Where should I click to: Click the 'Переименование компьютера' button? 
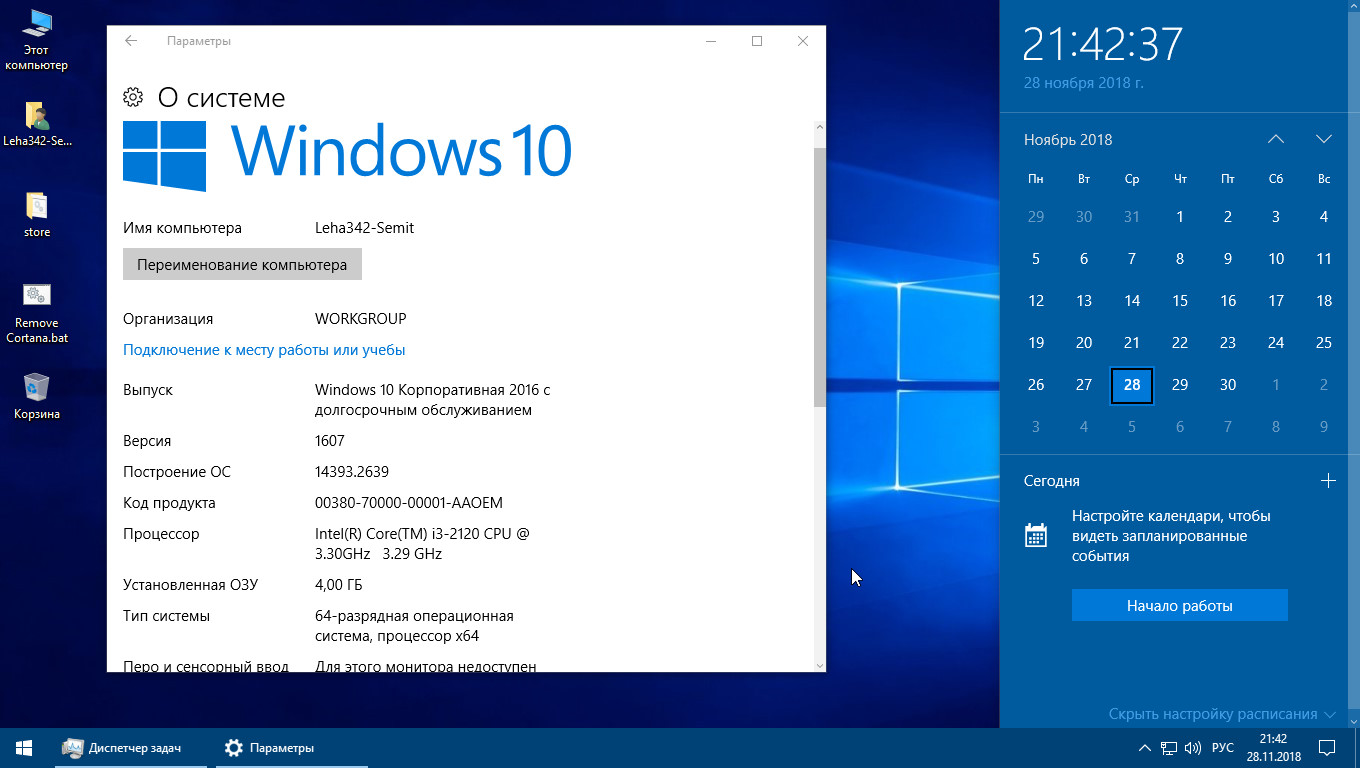(x=242, y=265)
